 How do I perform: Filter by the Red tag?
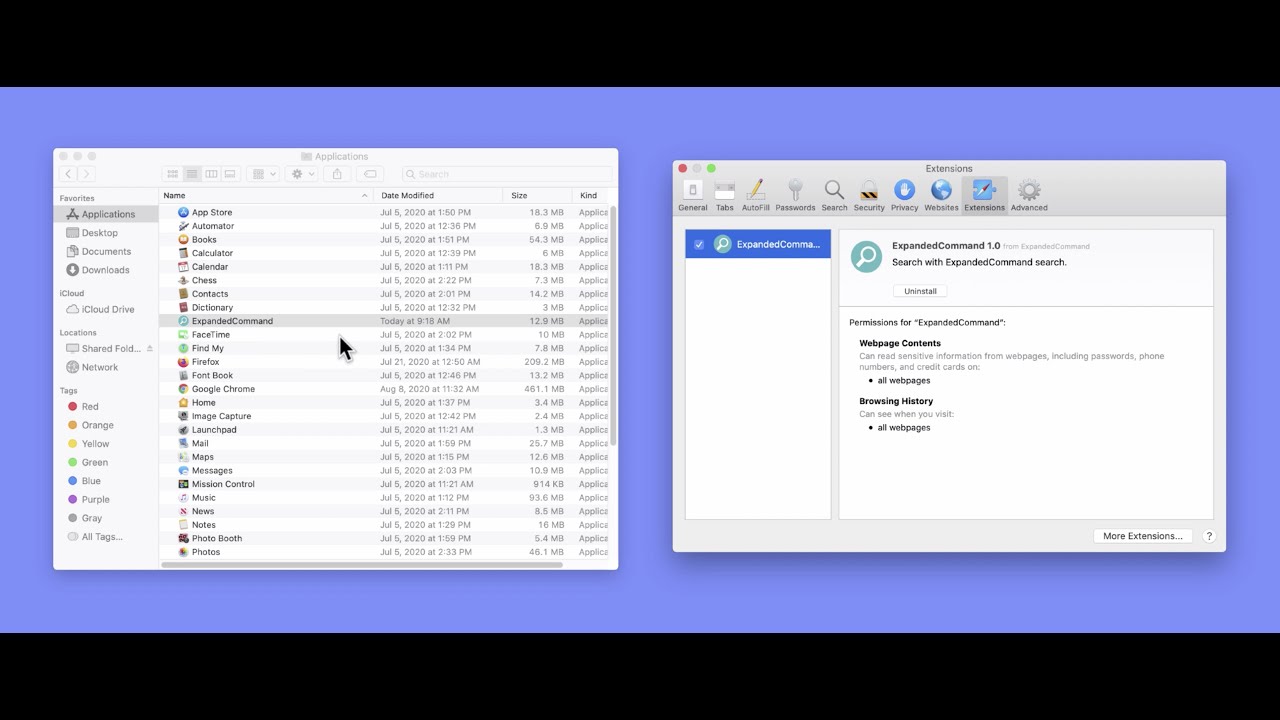(90, 407)
